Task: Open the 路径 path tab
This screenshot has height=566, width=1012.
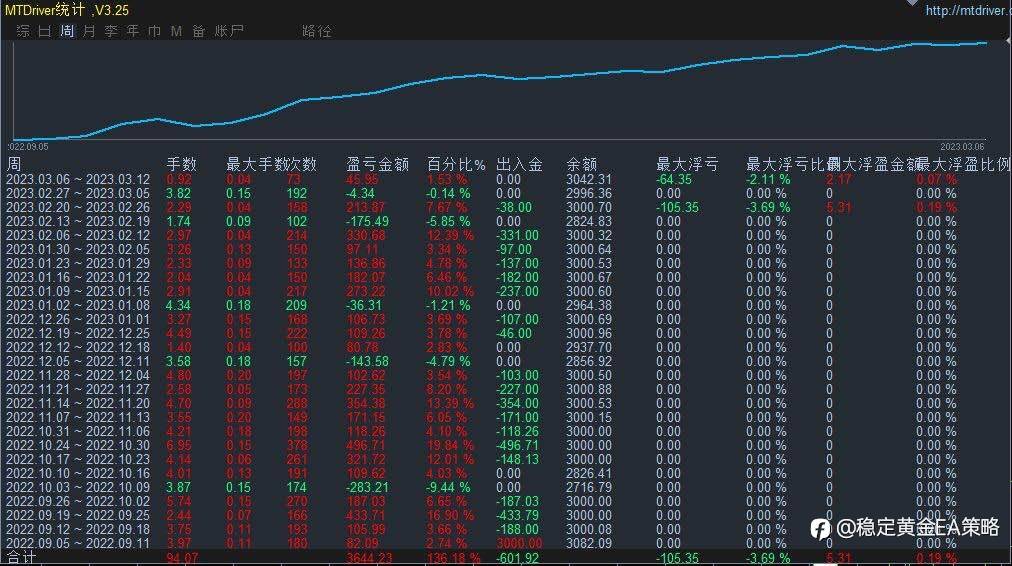Action: (317, 31)
